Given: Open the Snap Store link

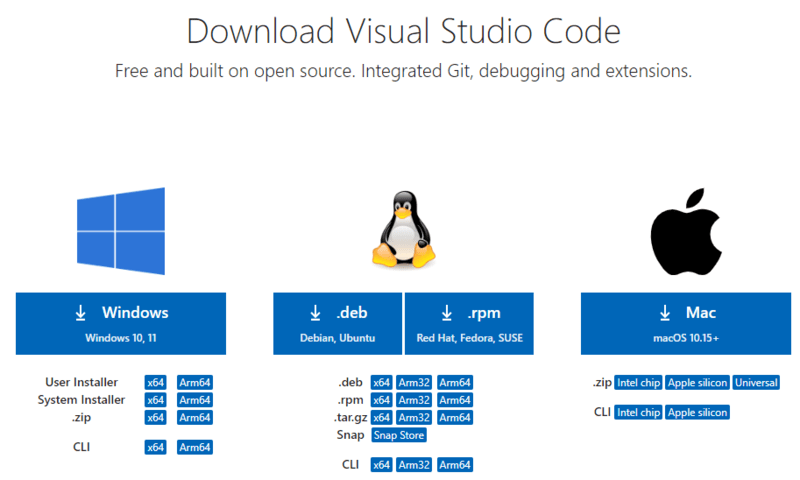Looking at the screenshot, I should point(399,435).
